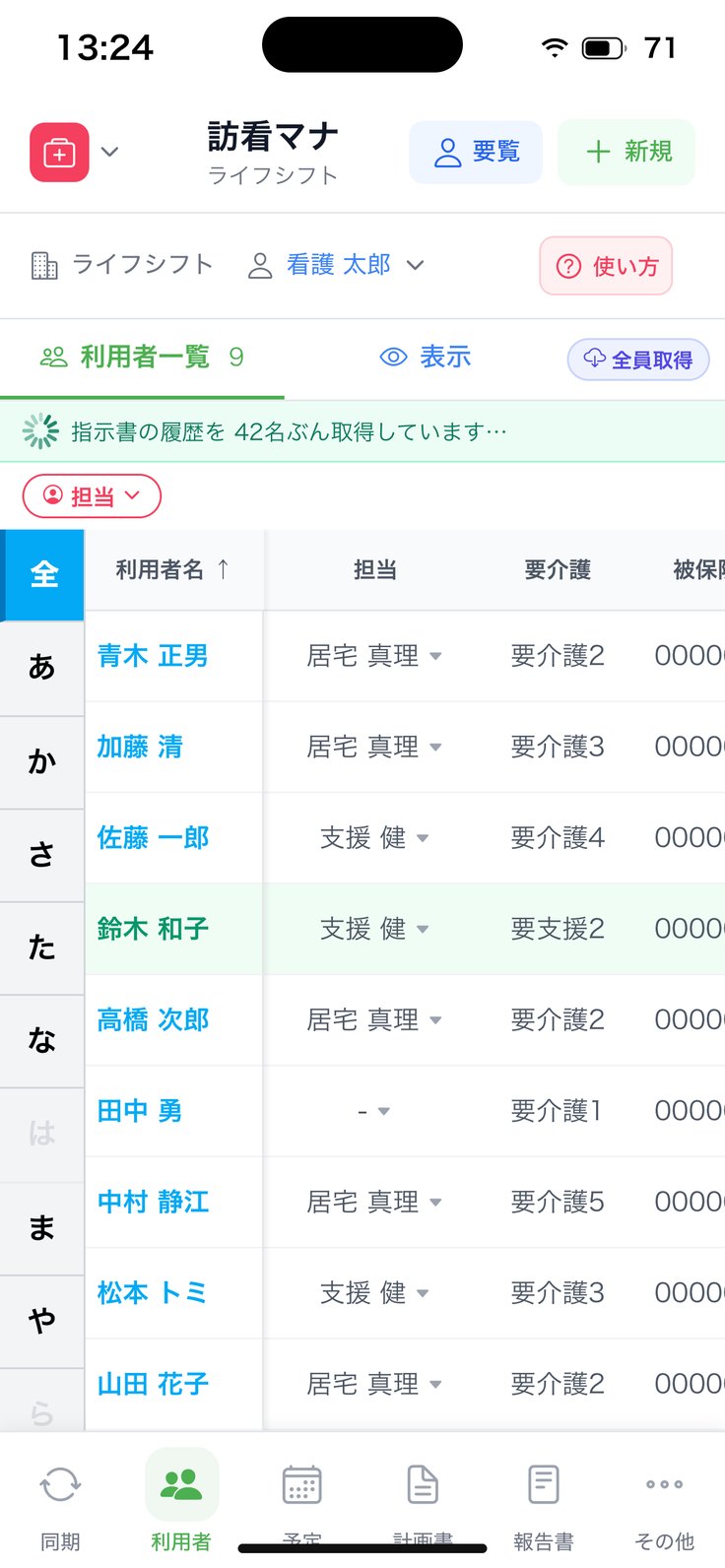
Task: Switch to the 利用者一覧 tab
Action: pyautogui.click(x=142, y=357)
